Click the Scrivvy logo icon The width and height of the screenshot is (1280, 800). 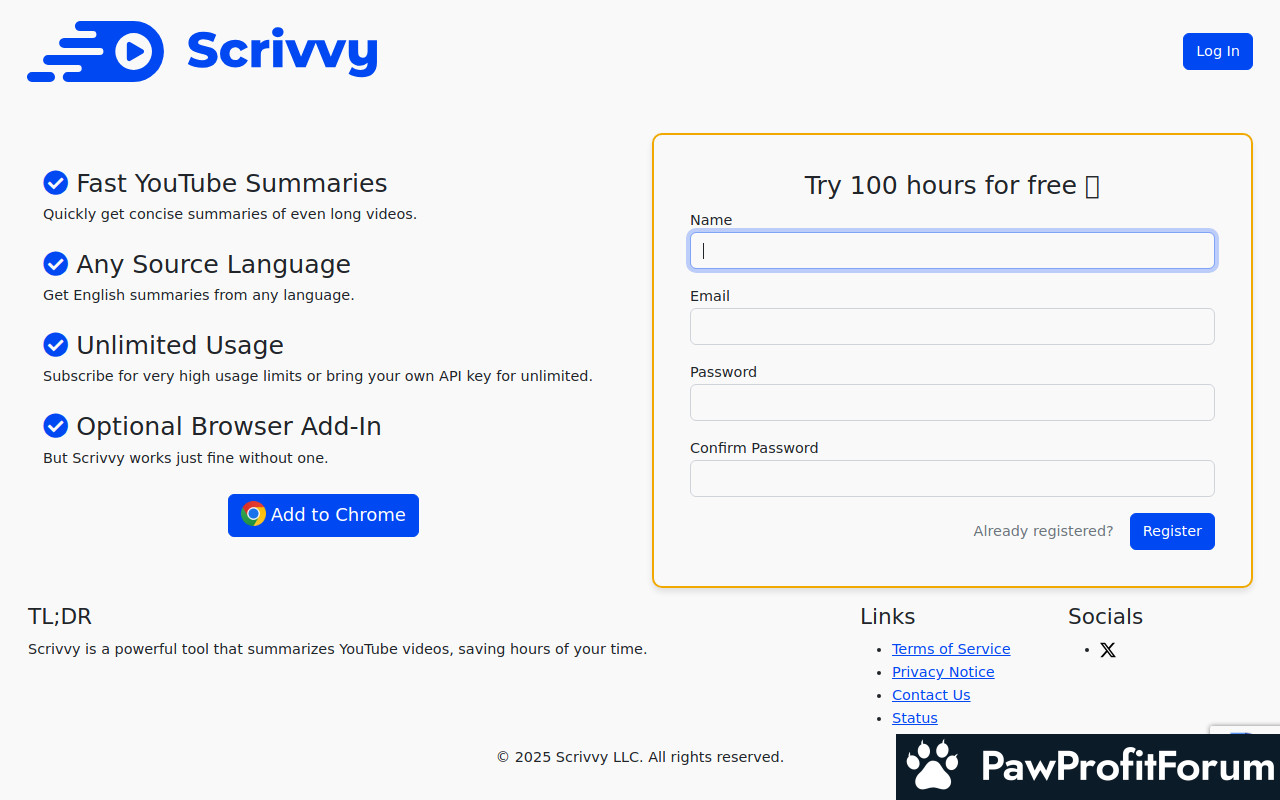96,51
